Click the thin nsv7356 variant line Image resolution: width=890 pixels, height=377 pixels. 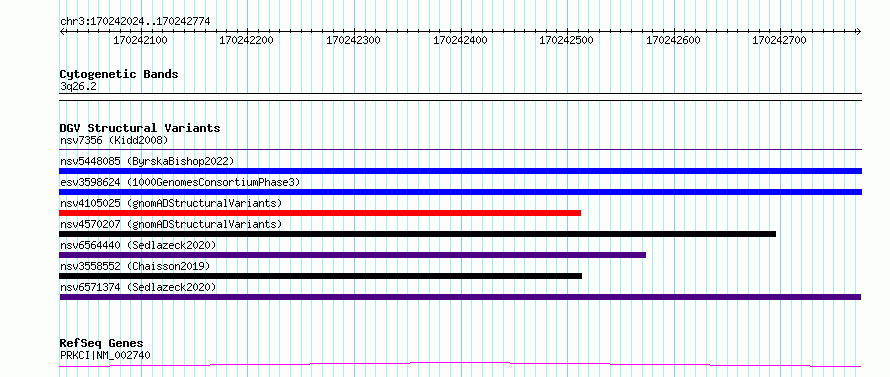click(460, 150)
